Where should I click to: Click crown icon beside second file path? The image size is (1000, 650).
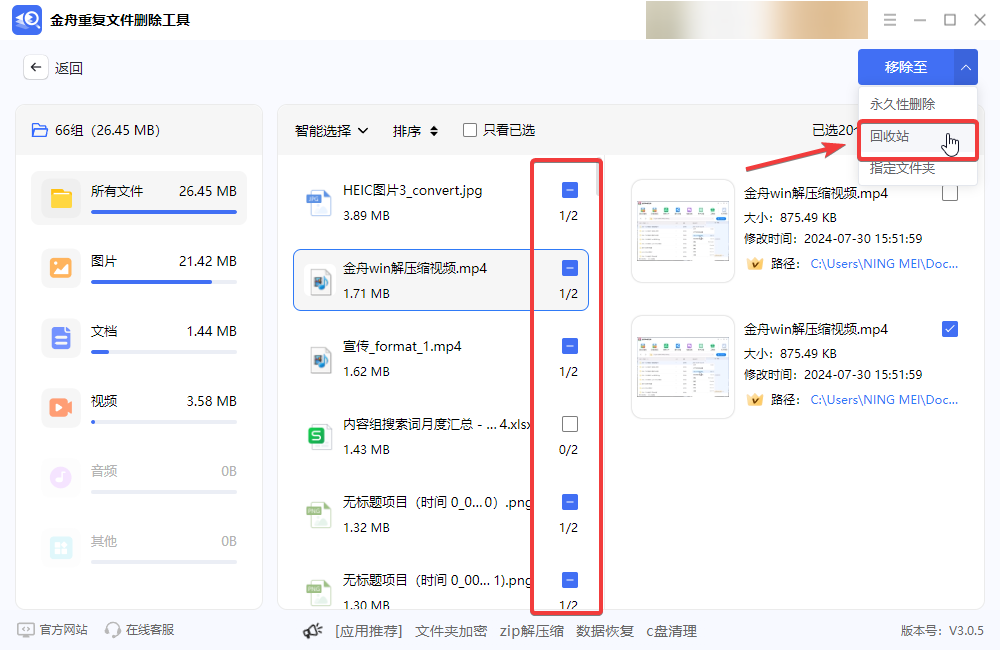754,399
